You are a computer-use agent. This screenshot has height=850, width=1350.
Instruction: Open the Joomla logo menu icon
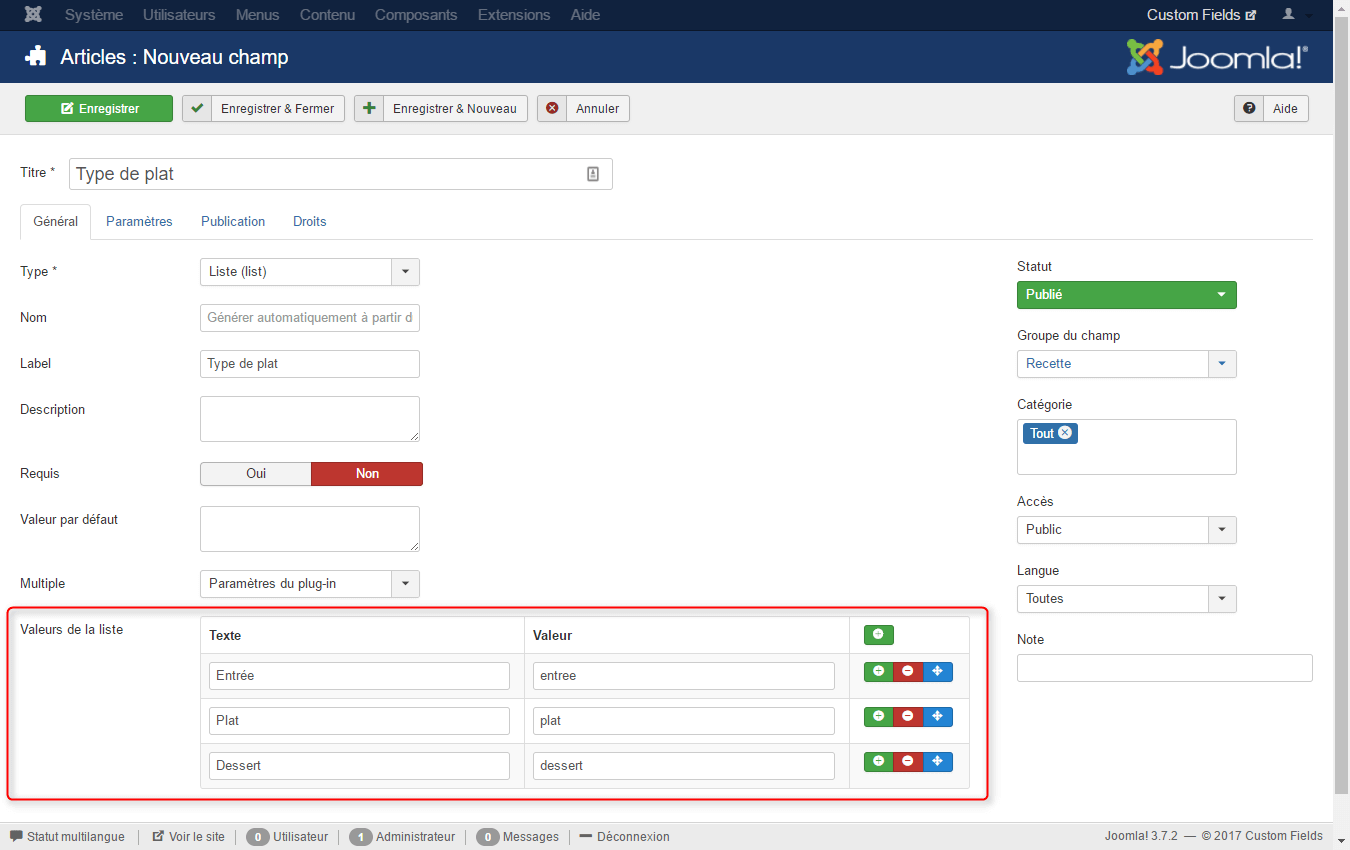pyautogui.click(x=34, y=15)
